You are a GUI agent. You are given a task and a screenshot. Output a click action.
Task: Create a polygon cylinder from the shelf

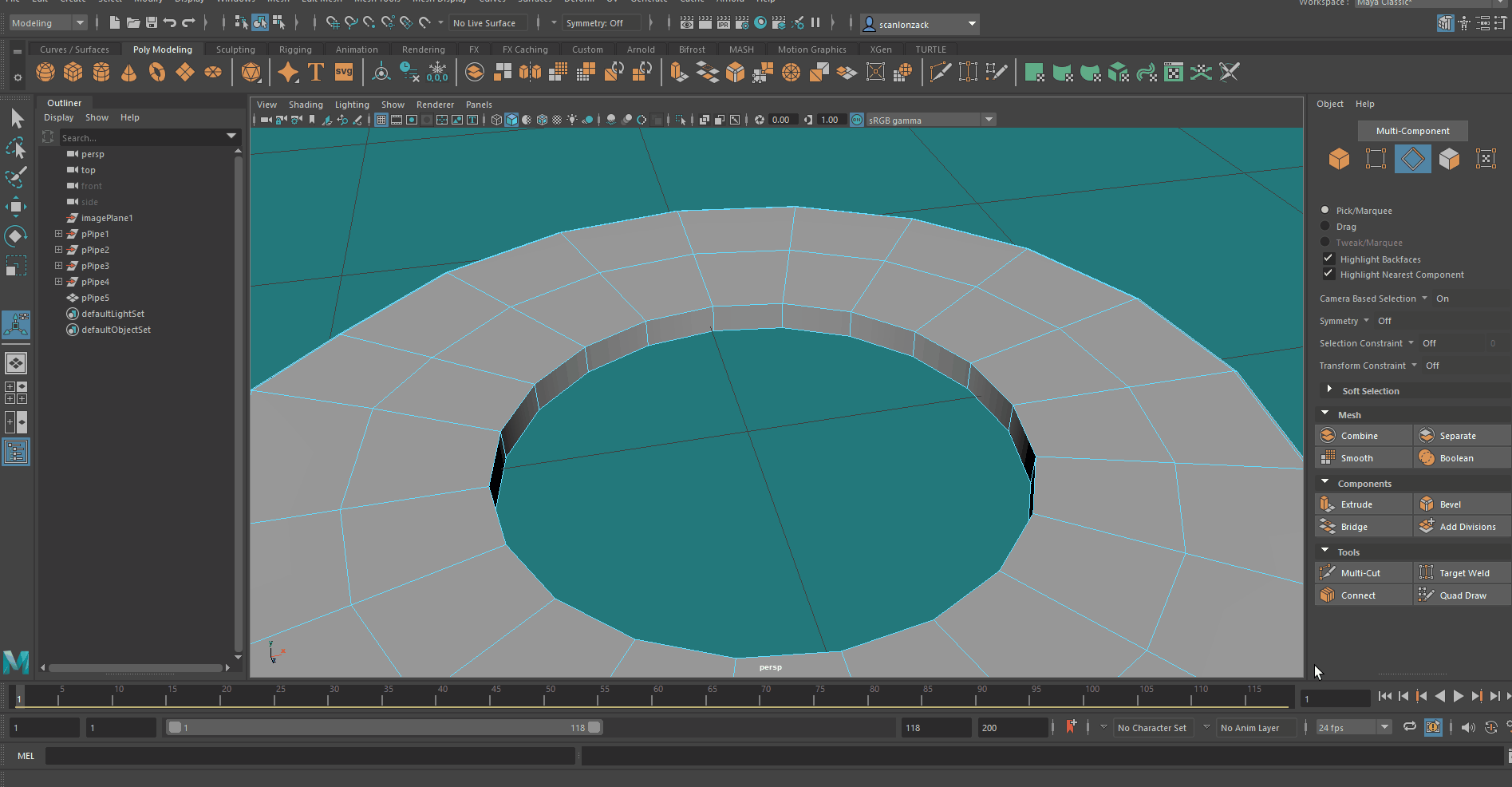pyautogui.click(x=101, y=73)
